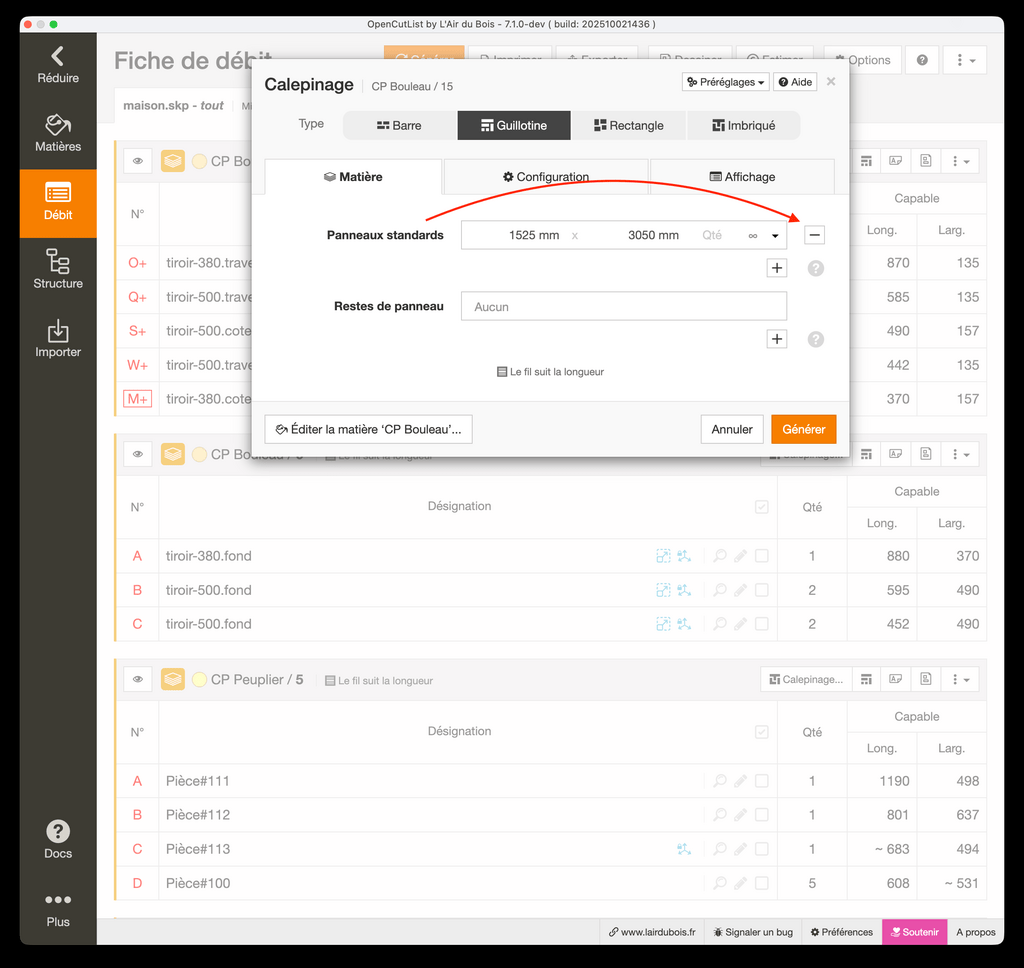This screenshot has height=968, width=1024.
Task: Select the Rectangle calepinage type
Action: [x=629, y=125]
